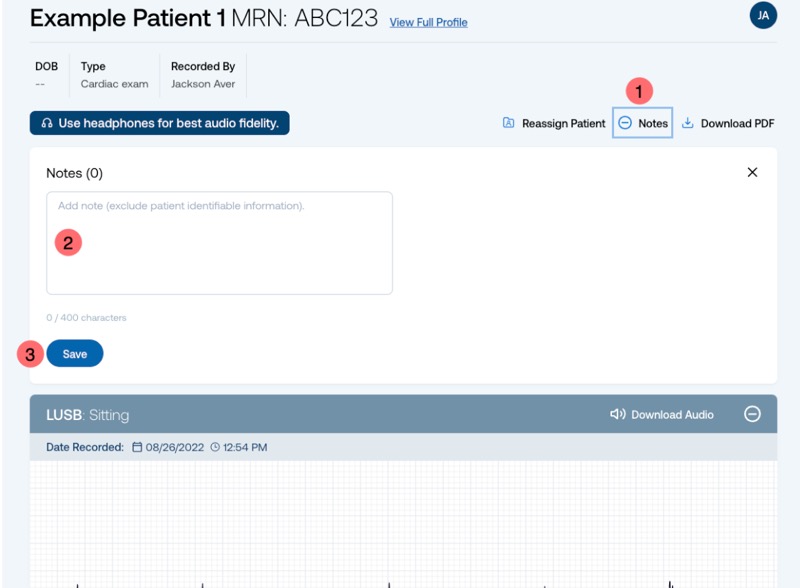Click the calendar icon beside recorded date
The width and height of the screenshot is (800, 588).
click(x=137, y=447)
